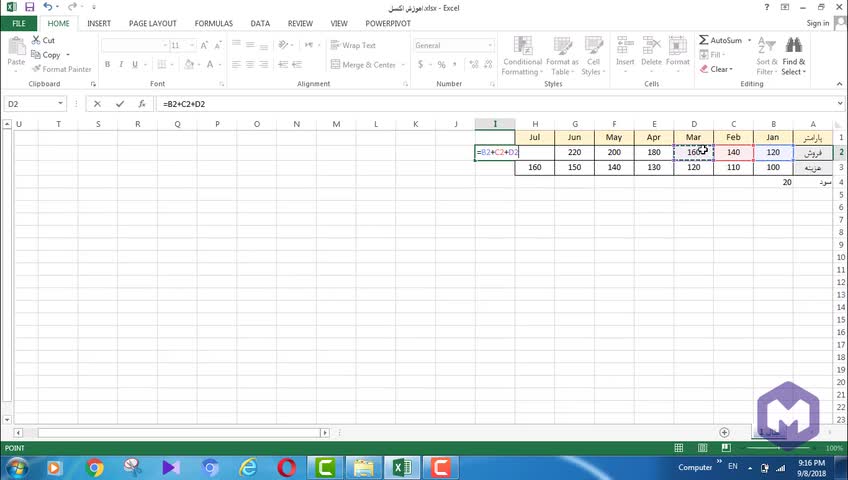Switch to the DATA tab
This screenshot has height=480, width=848.
click(260, 23)
